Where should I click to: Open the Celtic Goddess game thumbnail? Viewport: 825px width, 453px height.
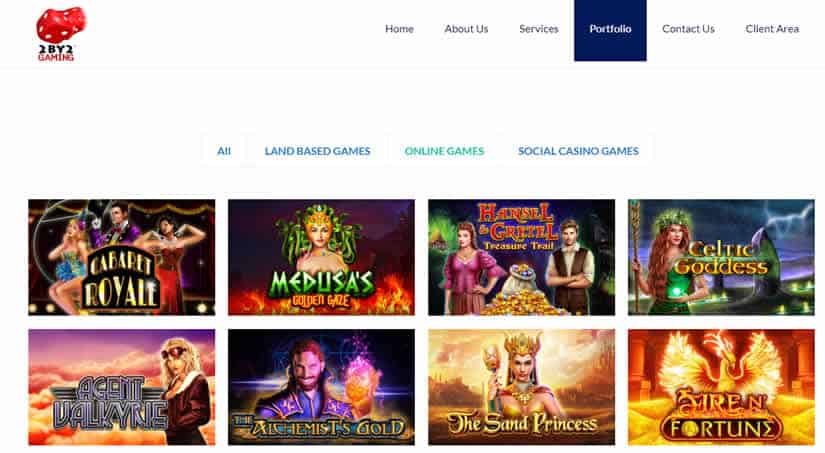pos(721,257)
